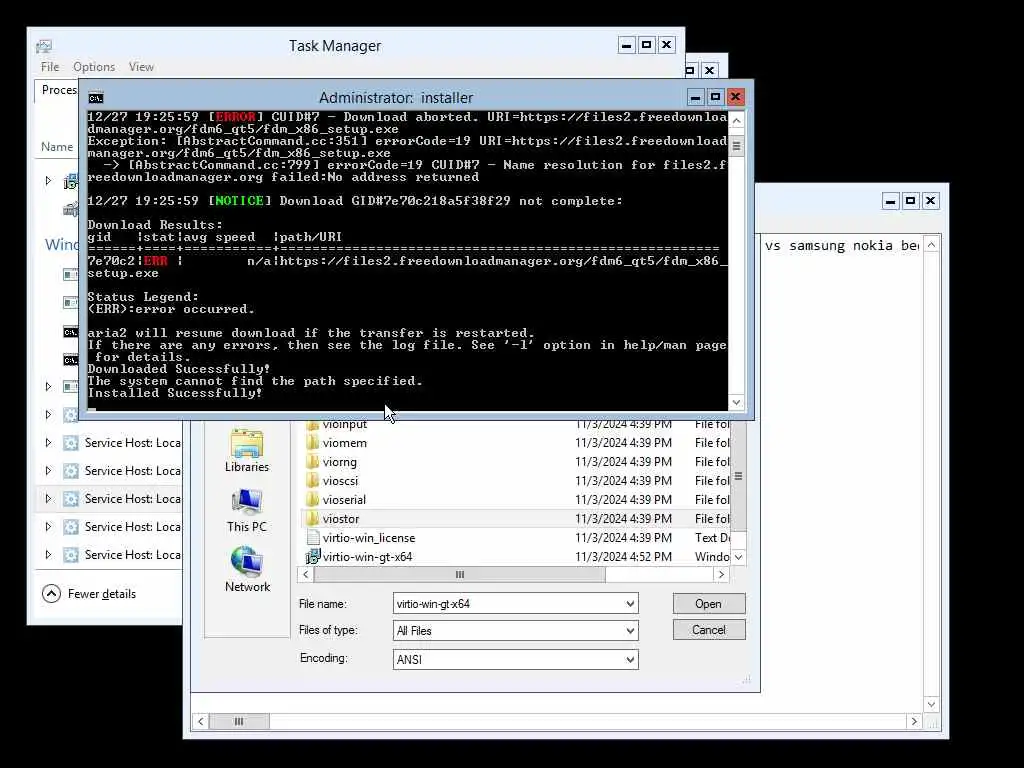Click the Cancel button in file dialog

[709, 630]
